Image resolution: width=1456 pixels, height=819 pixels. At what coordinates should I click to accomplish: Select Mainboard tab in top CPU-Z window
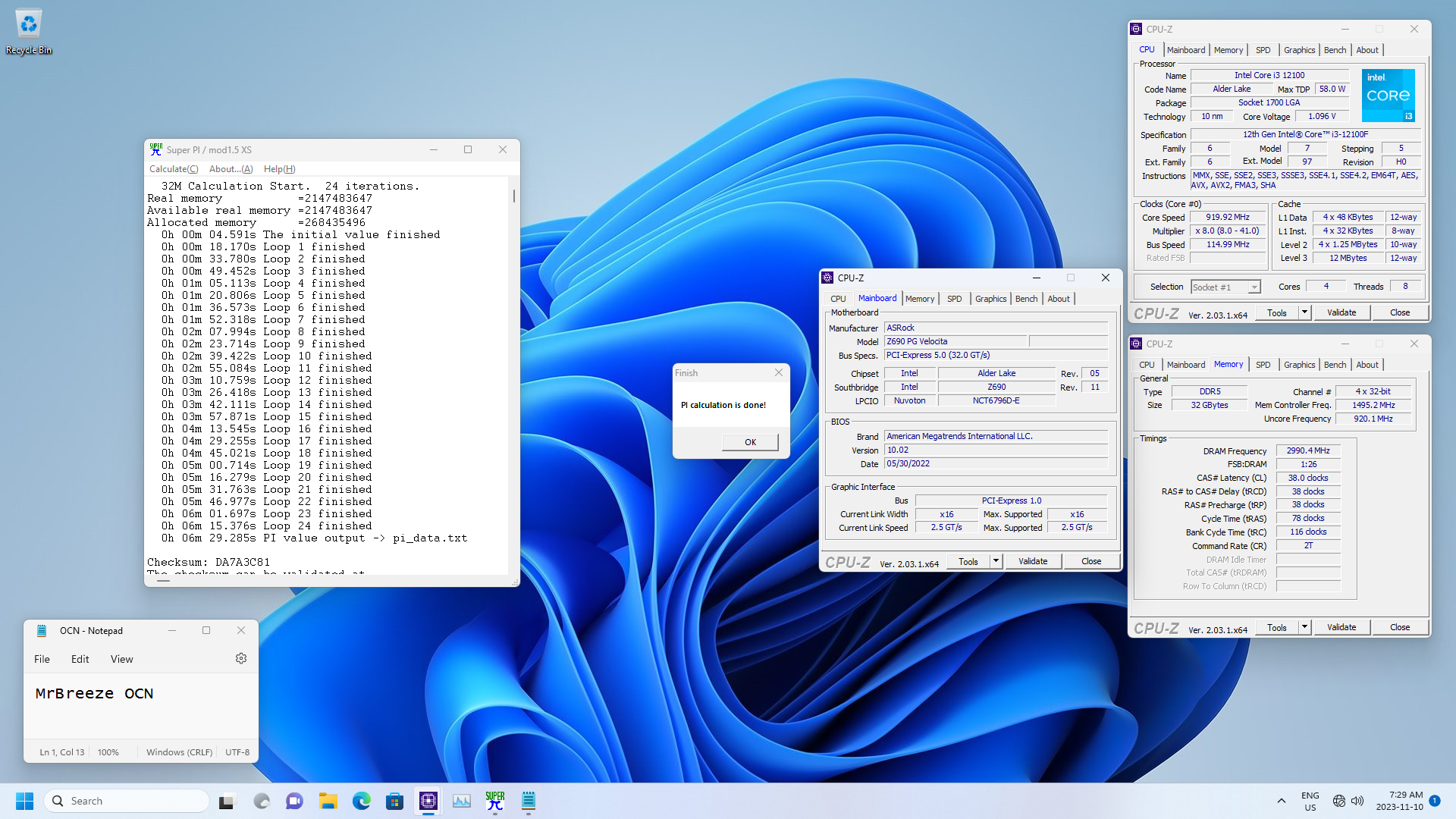[x=1186, y=50]
